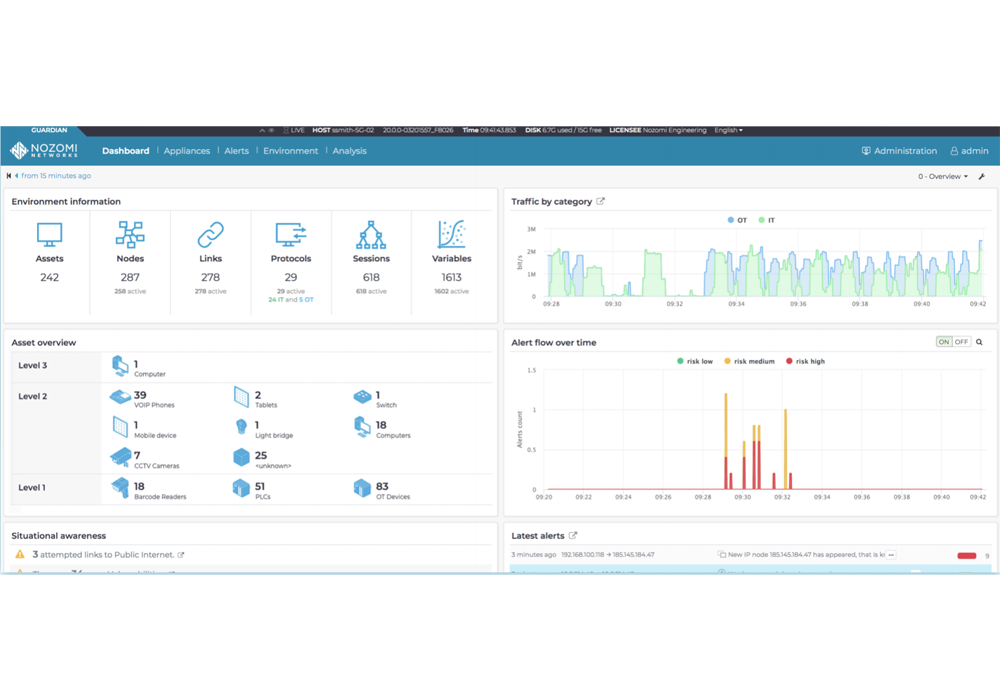Open the Assets monitor icon
The image size is (1000, 700).
pyautogui.click(x=49, y=235)
